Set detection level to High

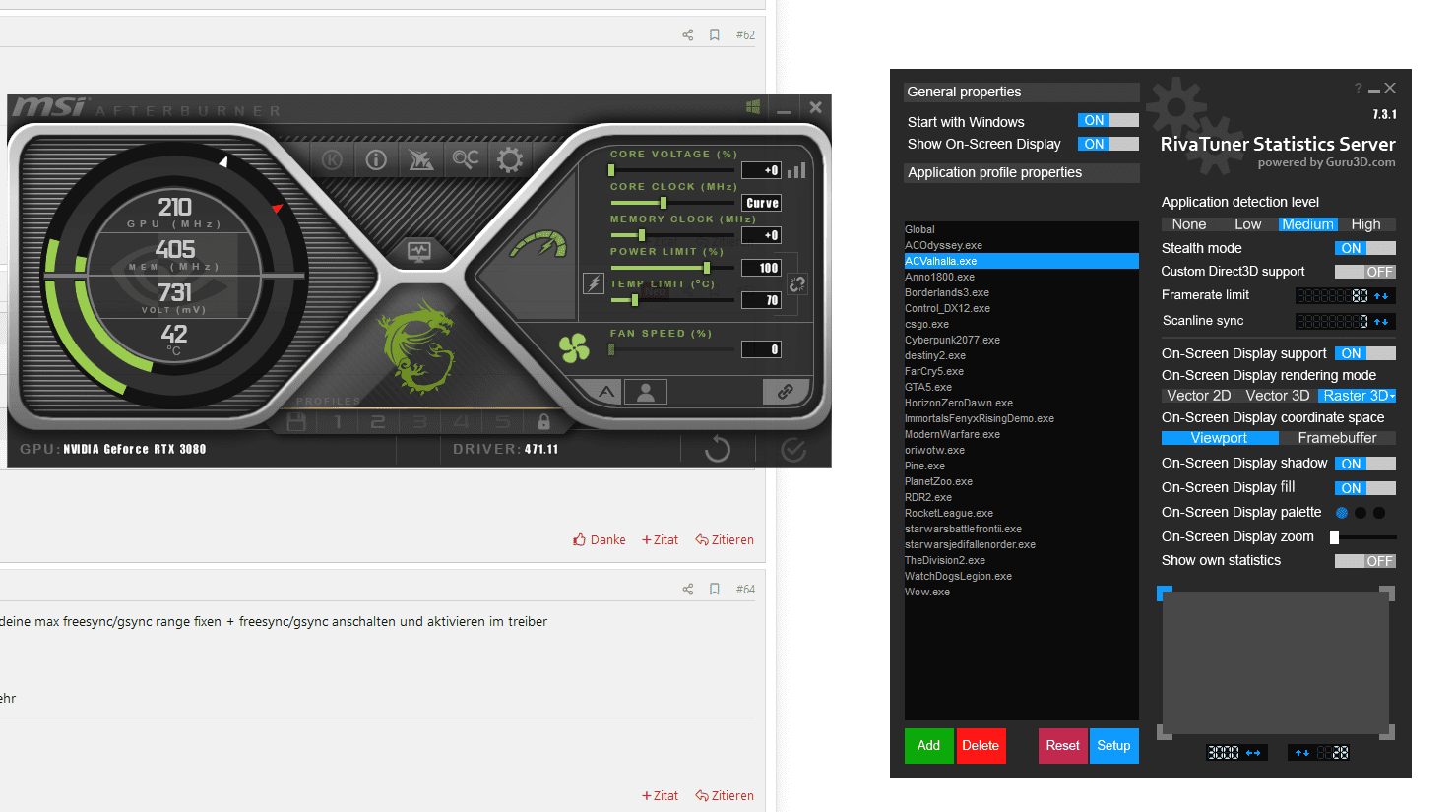tap(1365, 224)
